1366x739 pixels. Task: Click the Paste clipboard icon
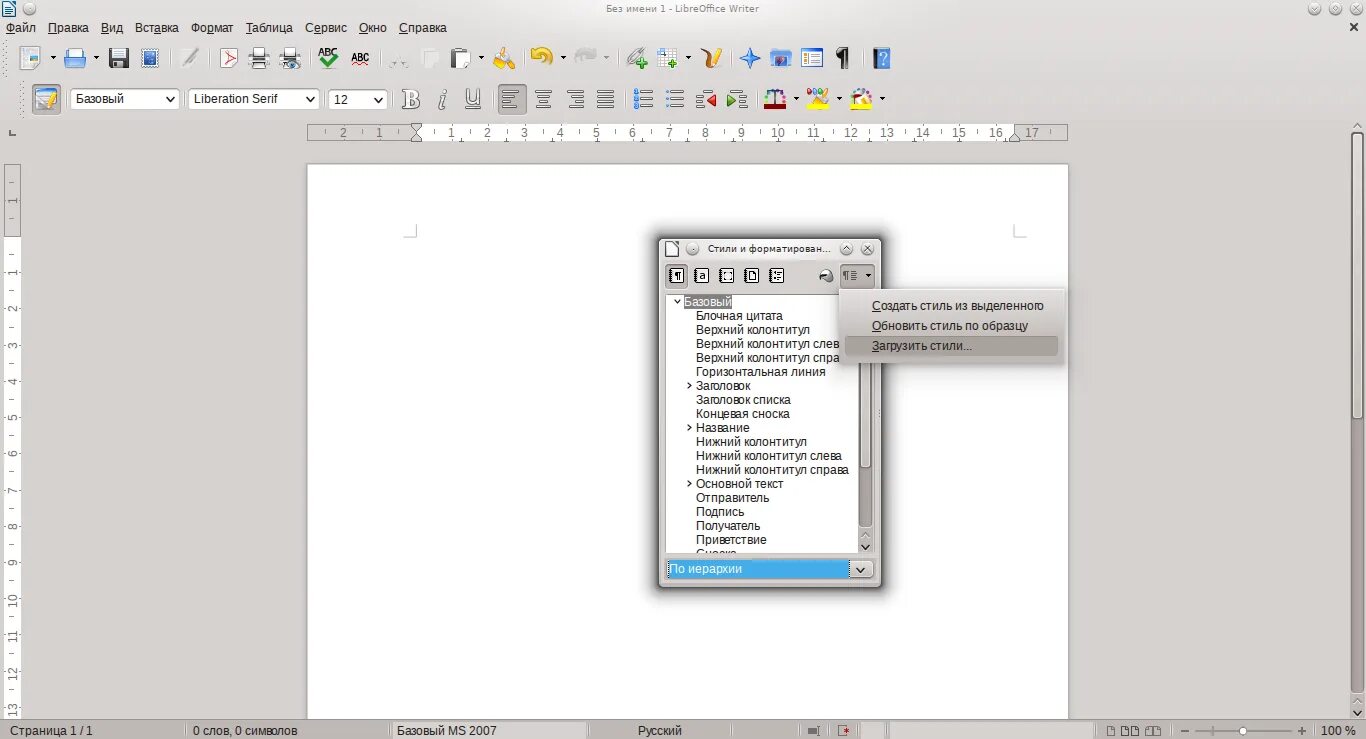click(x=460, y=58)
